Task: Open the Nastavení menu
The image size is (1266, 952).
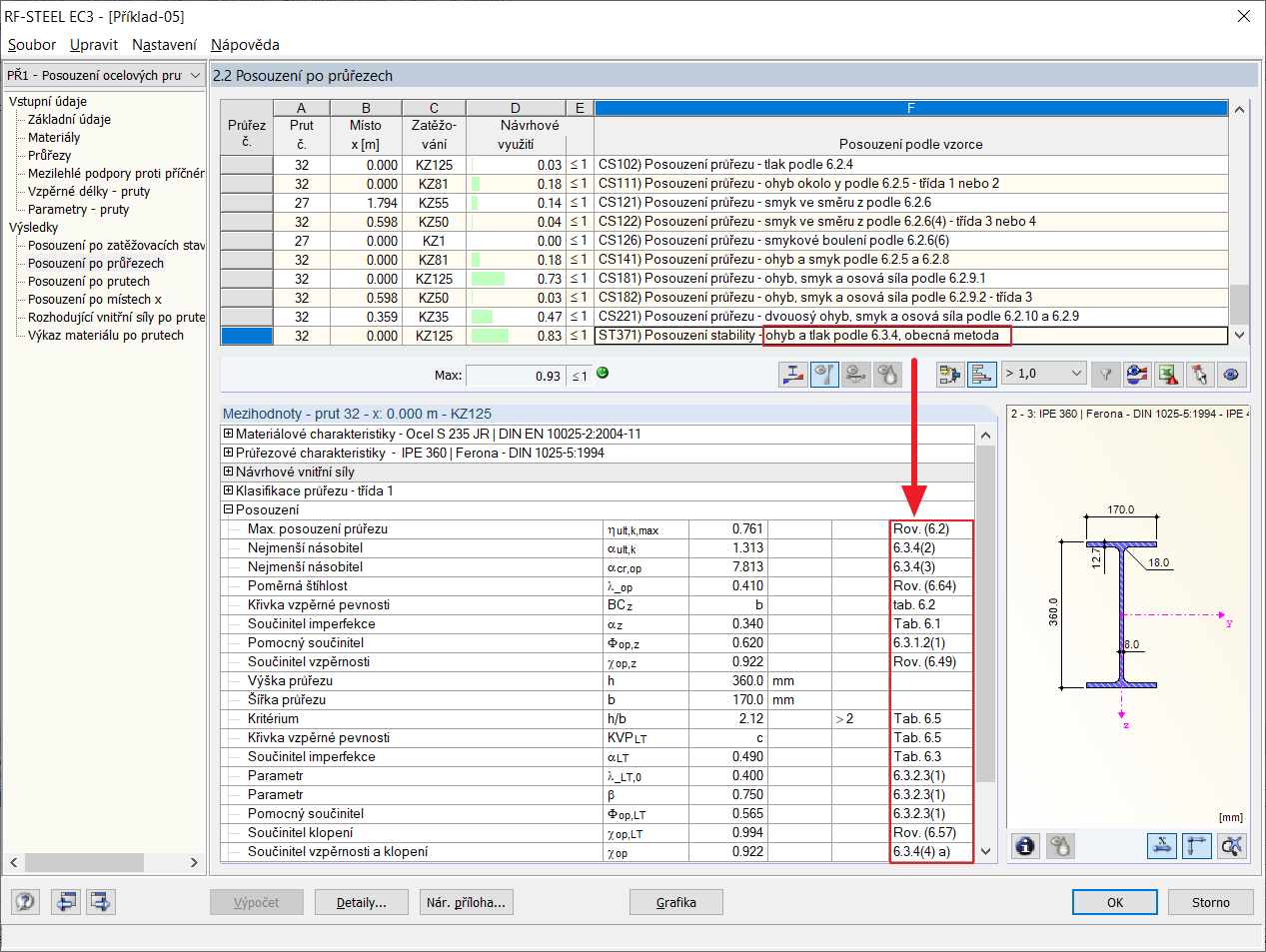Action: [164, 45]
